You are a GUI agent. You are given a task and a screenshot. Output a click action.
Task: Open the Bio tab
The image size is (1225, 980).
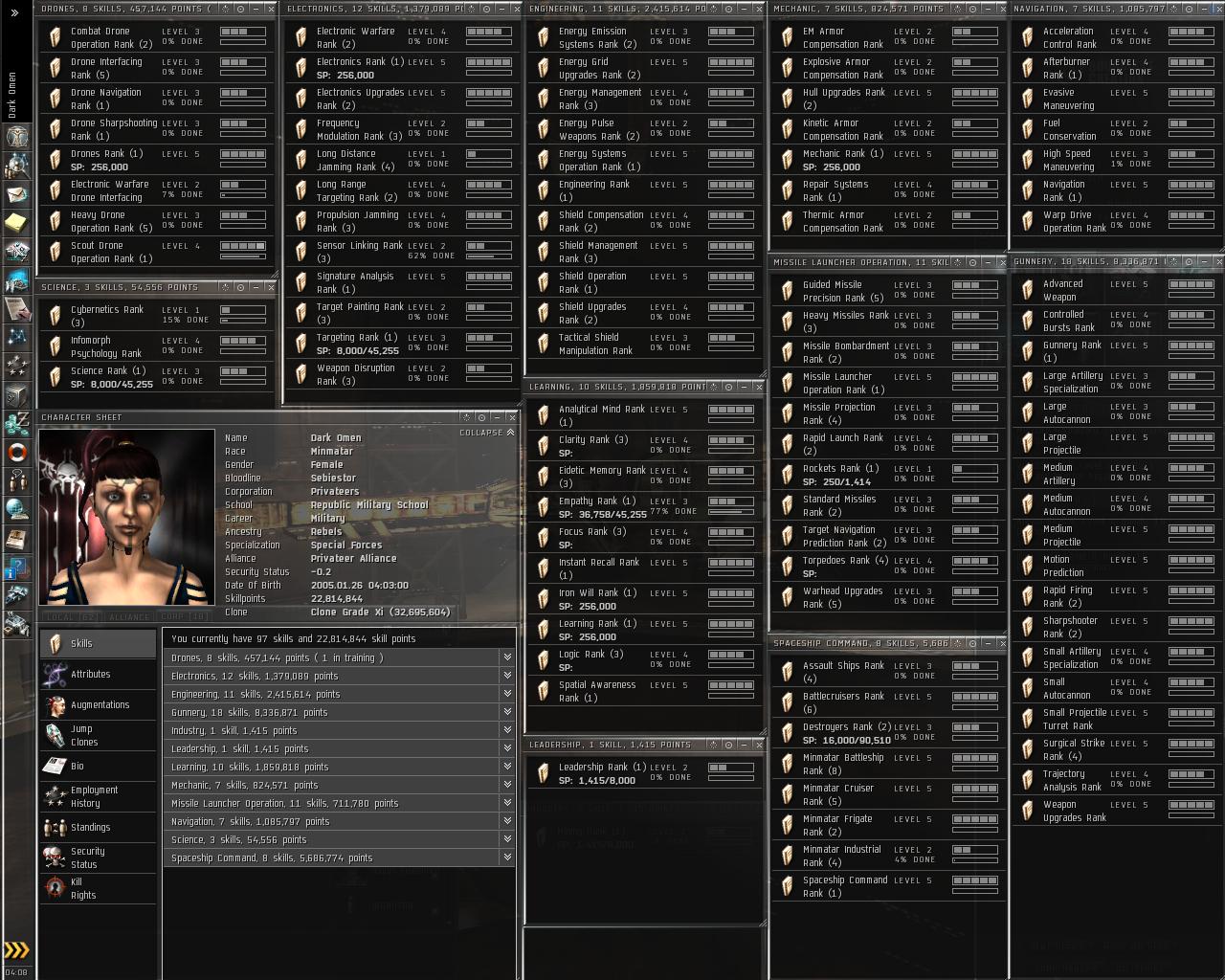[99, 766]
